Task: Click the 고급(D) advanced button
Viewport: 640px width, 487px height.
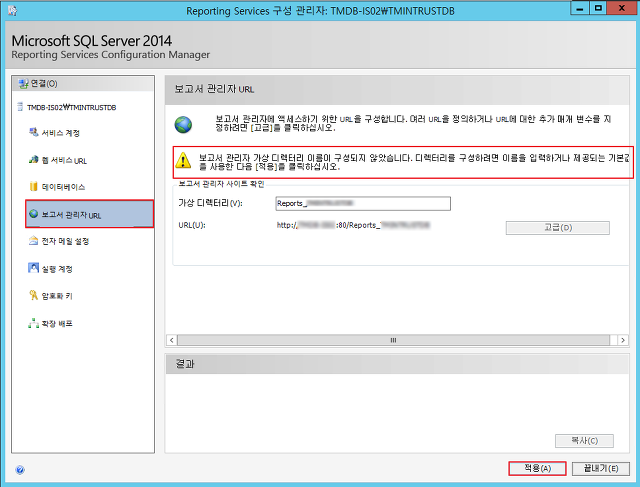Action: tap(558, 228)
